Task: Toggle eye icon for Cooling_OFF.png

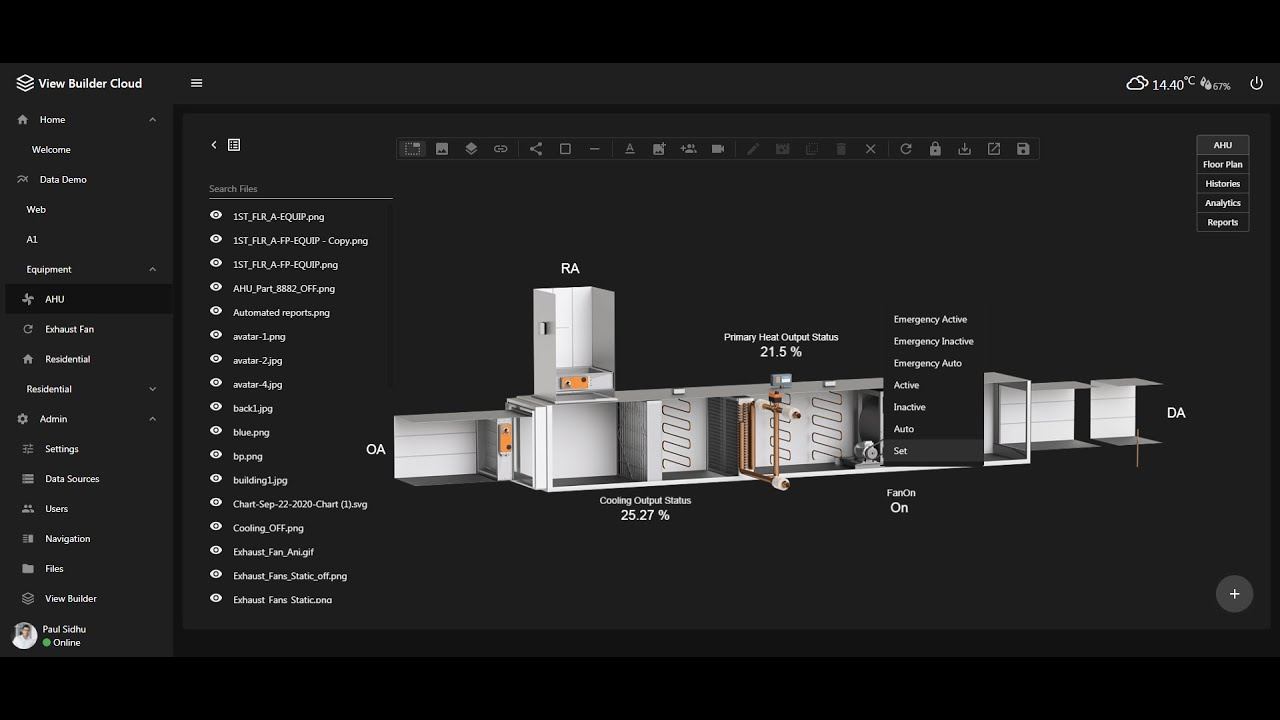Action: [x=216, y=527]
